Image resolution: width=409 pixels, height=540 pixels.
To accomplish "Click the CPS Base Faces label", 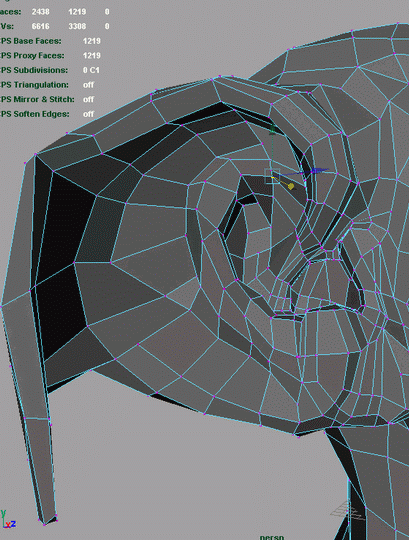I will tap(31, 41).
